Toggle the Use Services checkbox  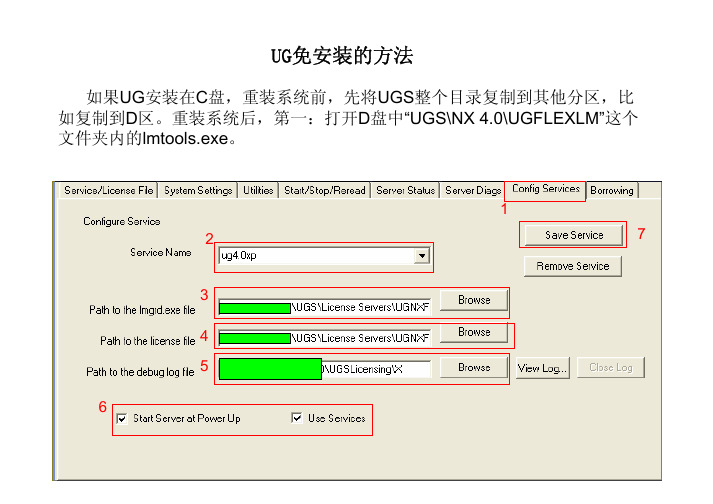296,418
